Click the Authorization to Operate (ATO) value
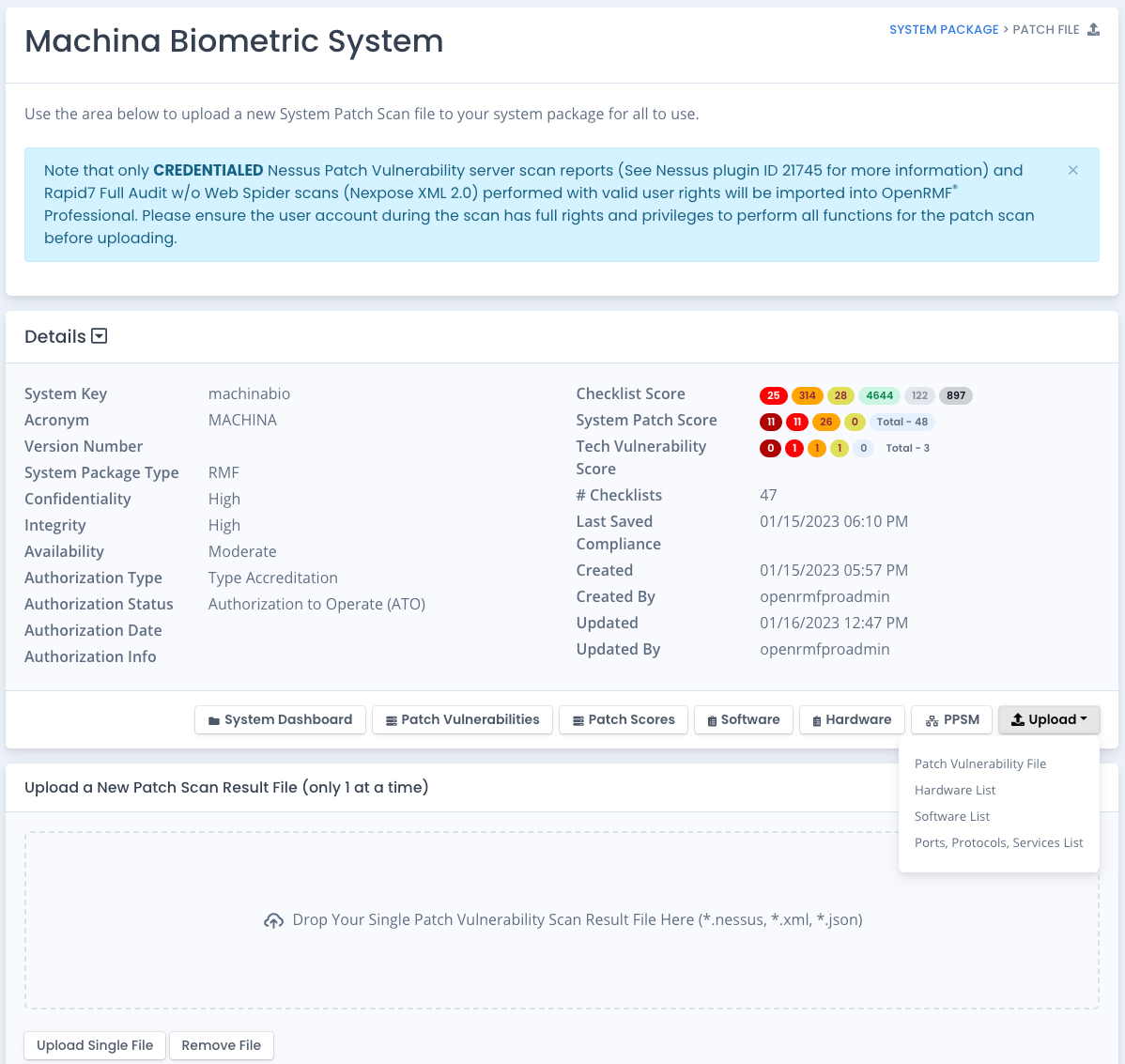 coord(316,604)
